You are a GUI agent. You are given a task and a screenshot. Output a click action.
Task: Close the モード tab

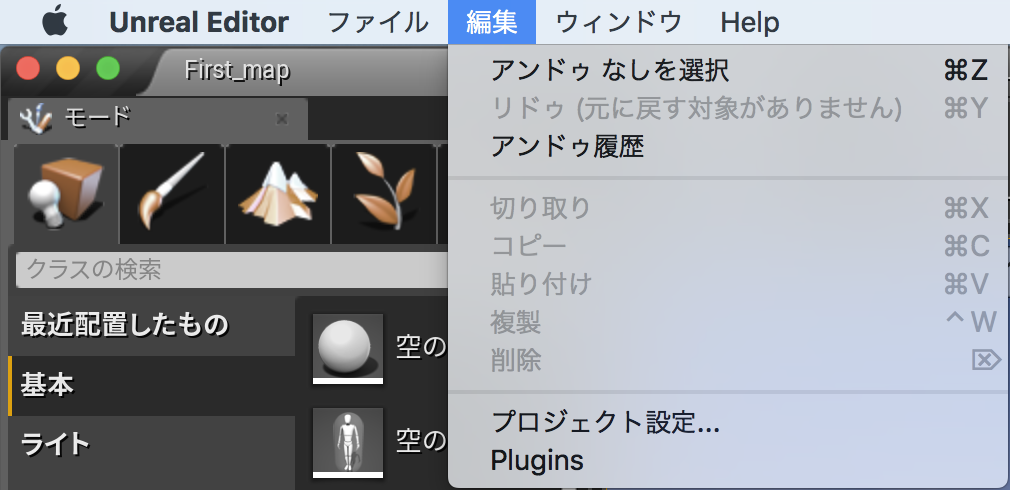281,118
